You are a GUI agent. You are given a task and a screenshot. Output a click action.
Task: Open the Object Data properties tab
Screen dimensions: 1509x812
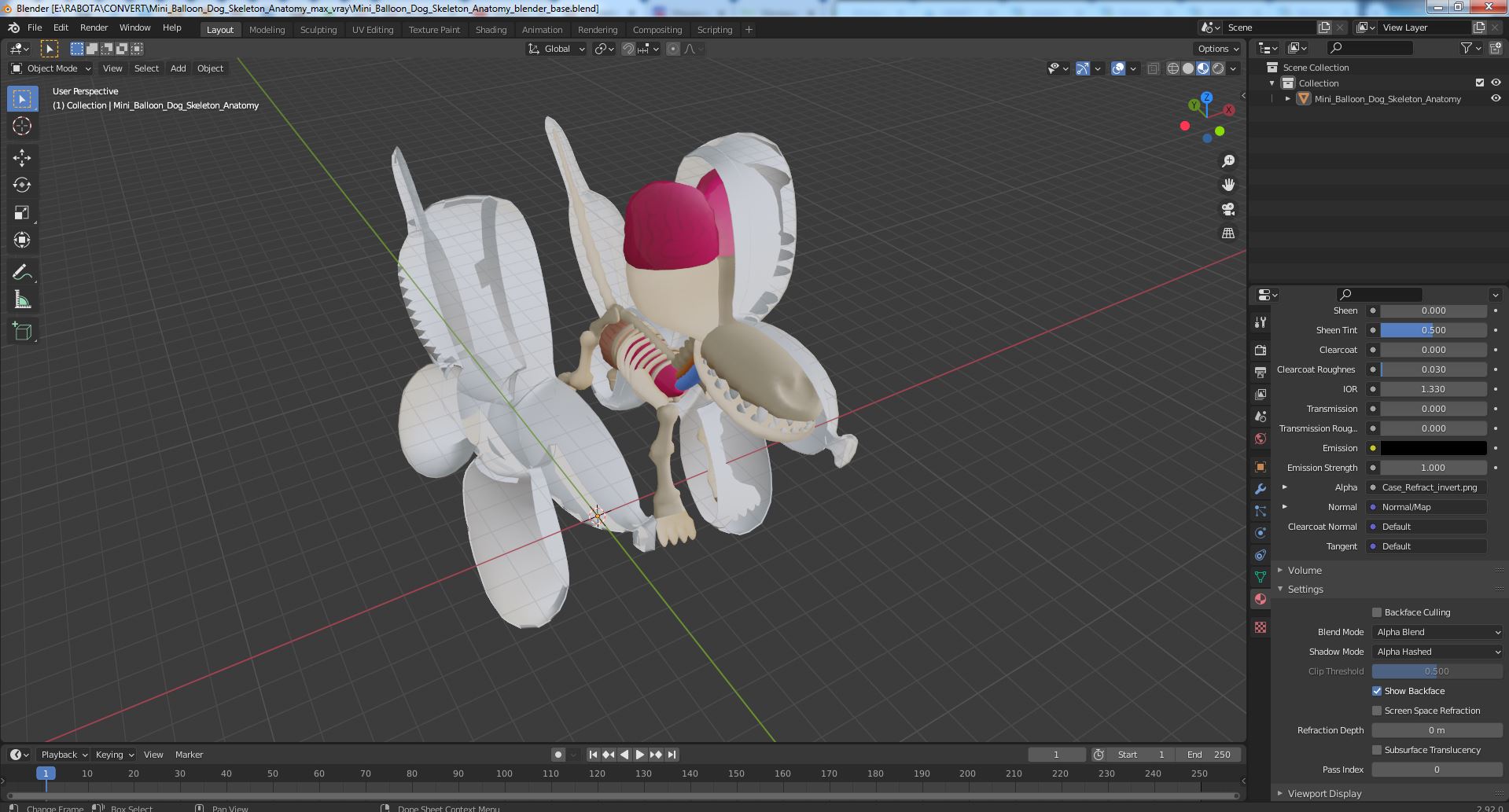coord(1261,577)
